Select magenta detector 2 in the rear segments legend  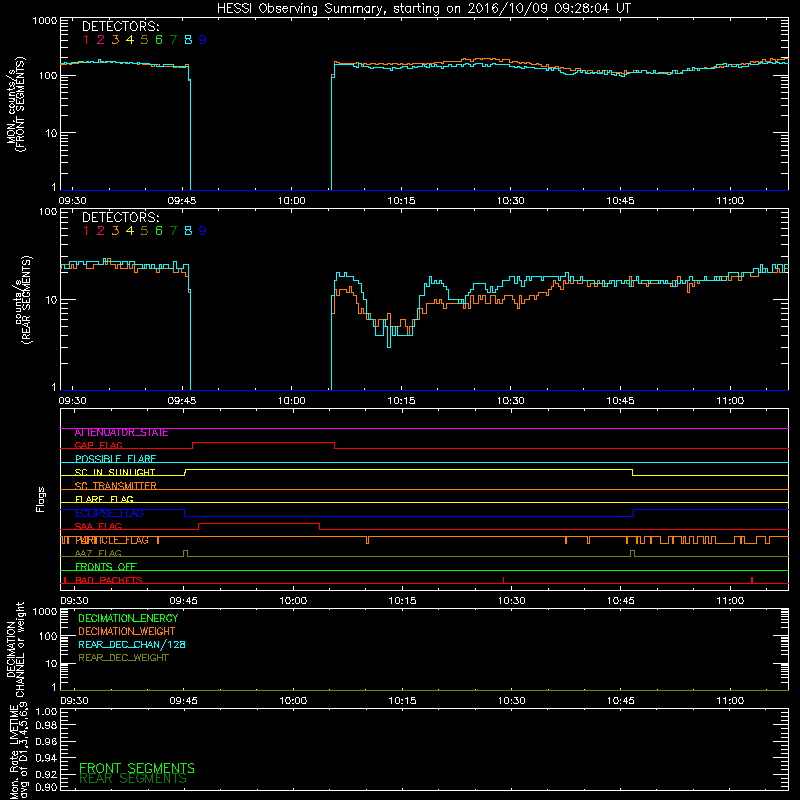[x=101, y=231]
